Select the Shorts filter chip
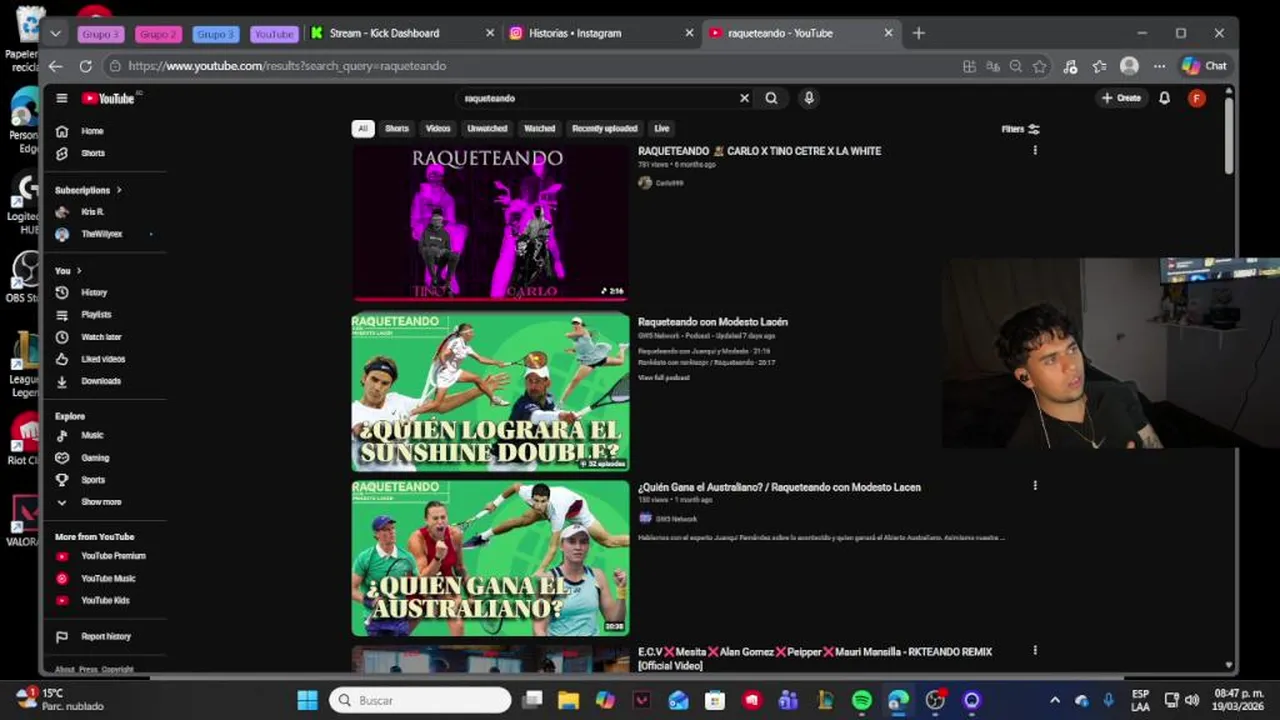 pos(397,128)
